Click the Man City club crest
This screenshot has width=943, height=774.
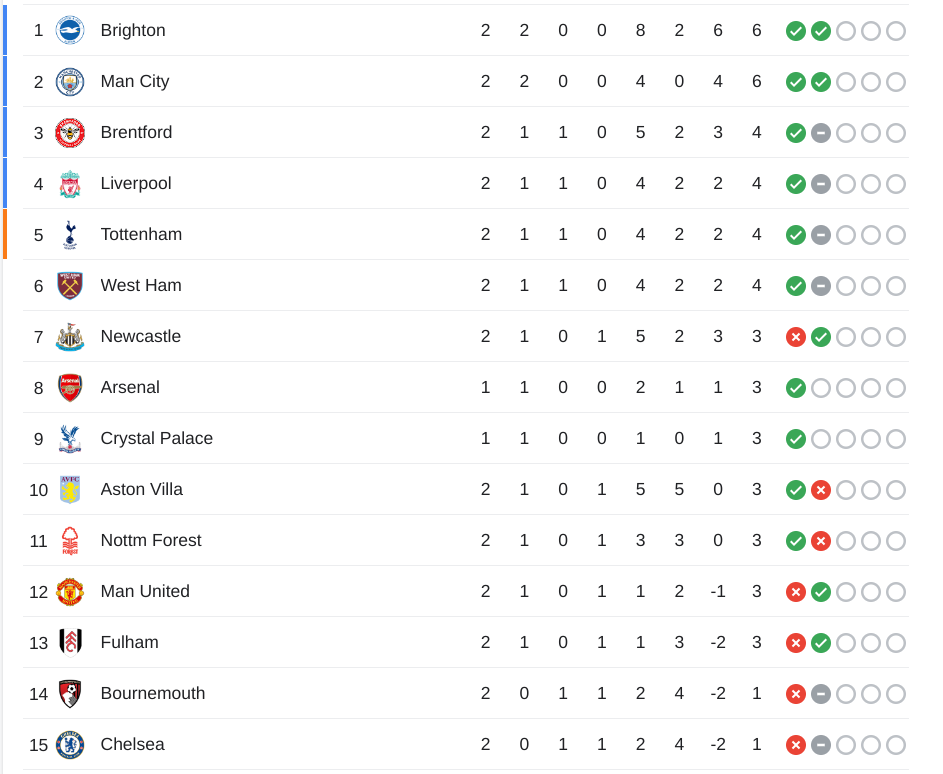(x=70, y=82)
